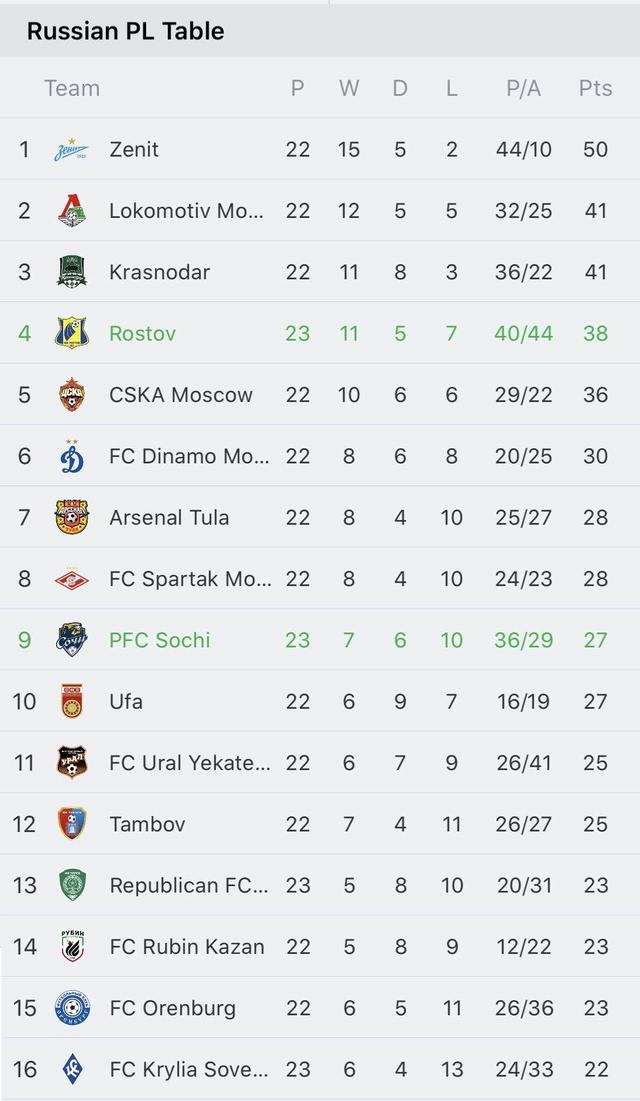Click the FC Spartak Moscow logo
Viewport: 640px width, 1101px height.
(71, 579)
